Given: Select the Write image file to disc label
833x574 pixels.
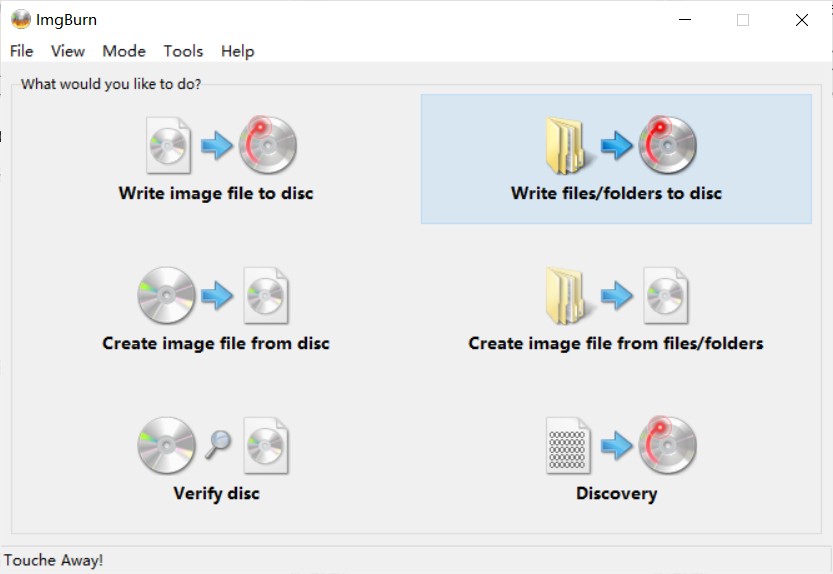Looking at the screenshot, I should pyautogui.click(x=216, y=193).
